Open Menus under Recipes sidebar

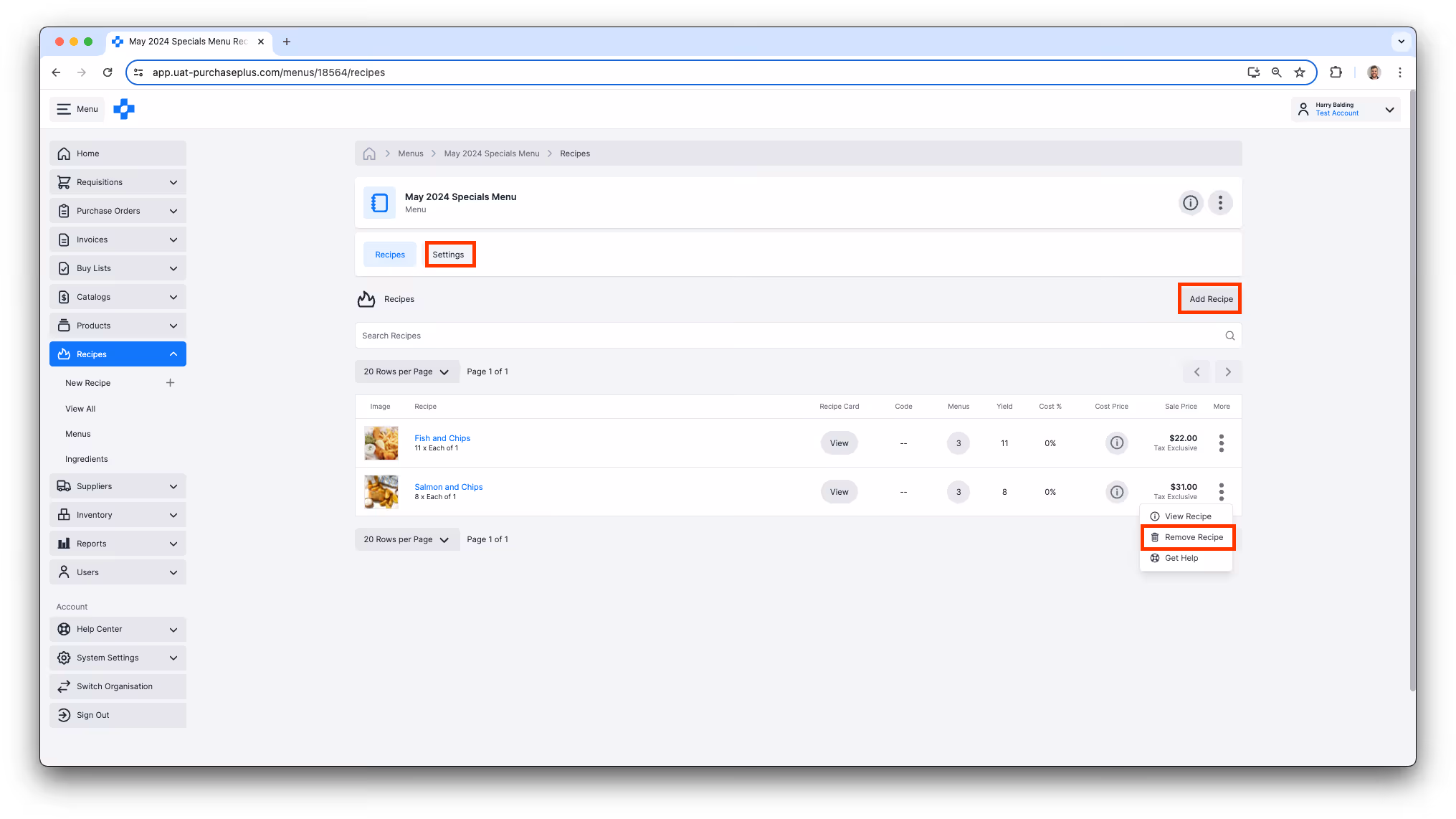point(78,434)
